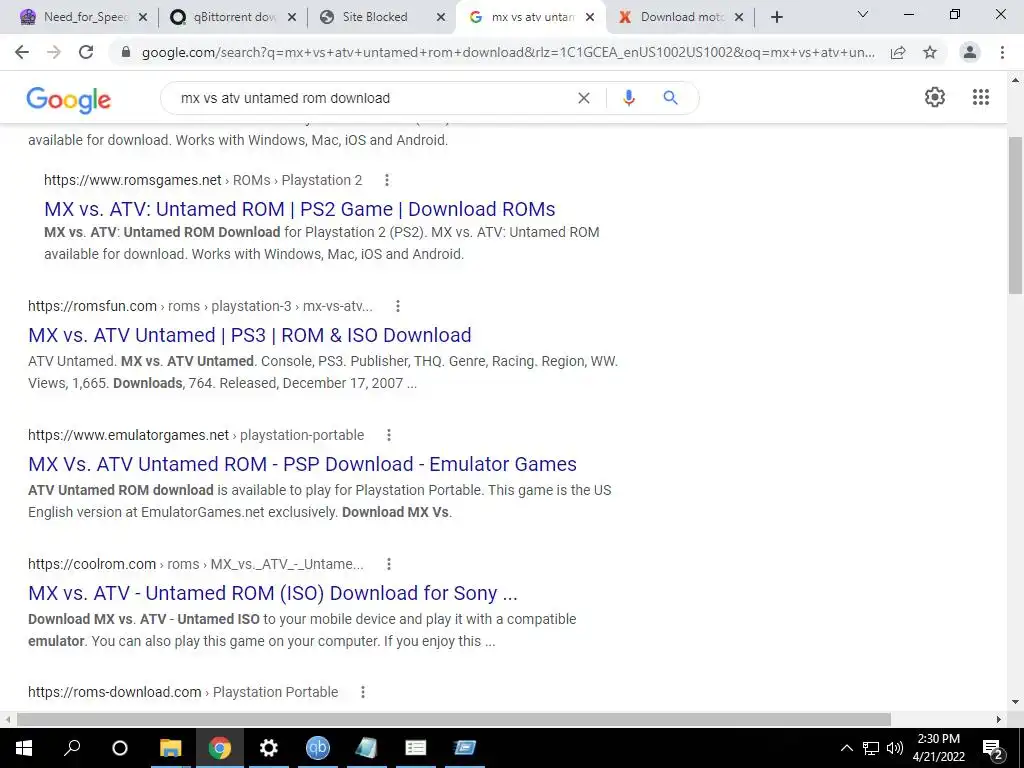1024x768 pixels.
Task: Open MX vs. ATV: Untamed ROM PS2 result
Action: tap(300, 209)
